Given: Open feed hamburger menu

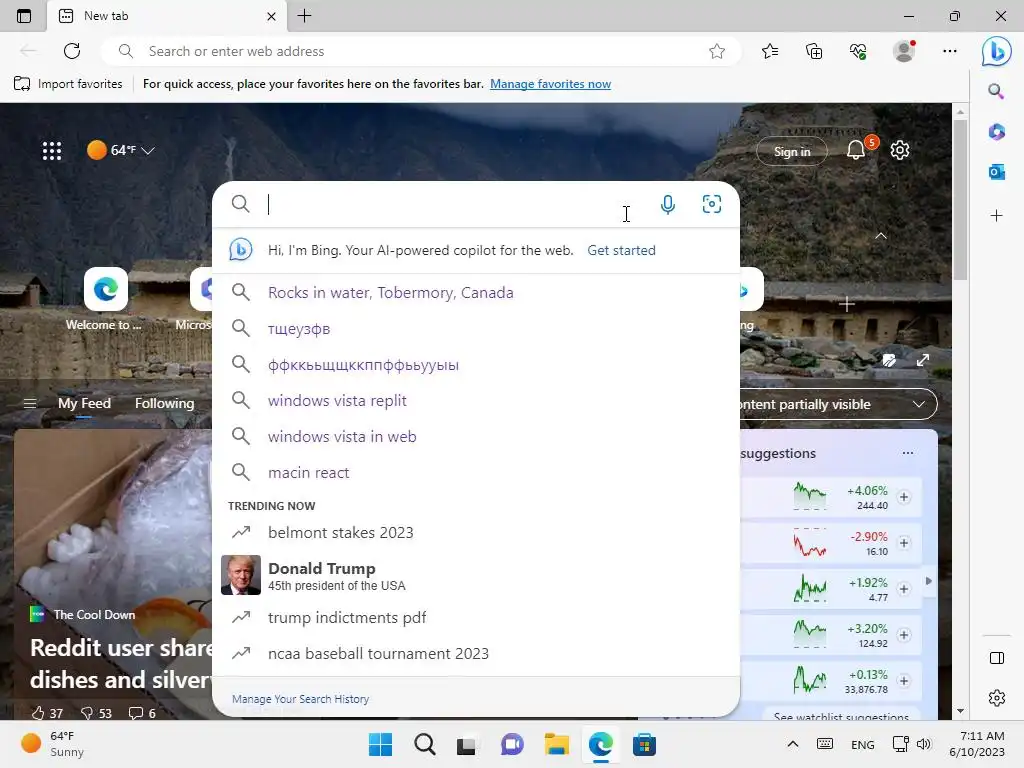Looking at the screenshot, I should pyautogui.click(x=30, y=404).
